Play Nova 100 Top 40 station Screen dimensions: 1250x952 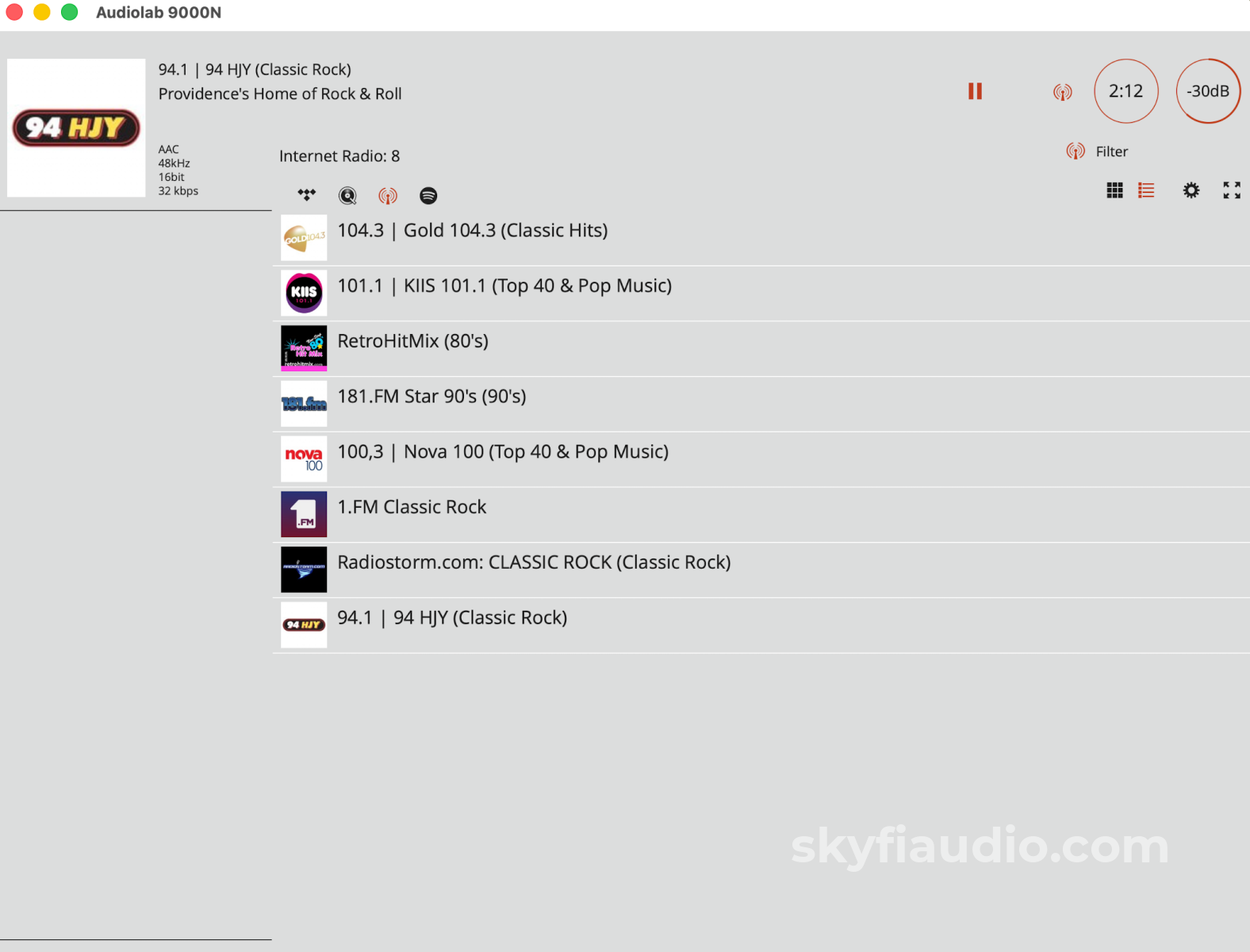pyautogui.click(x=761, y=460)
